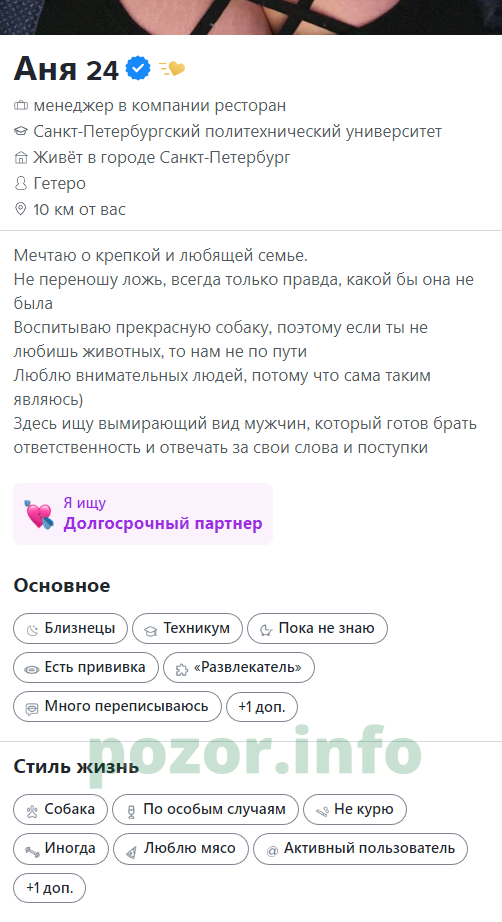Select the Техникум education chip
This screenshot has width=502, height=922.
(188, 629)
